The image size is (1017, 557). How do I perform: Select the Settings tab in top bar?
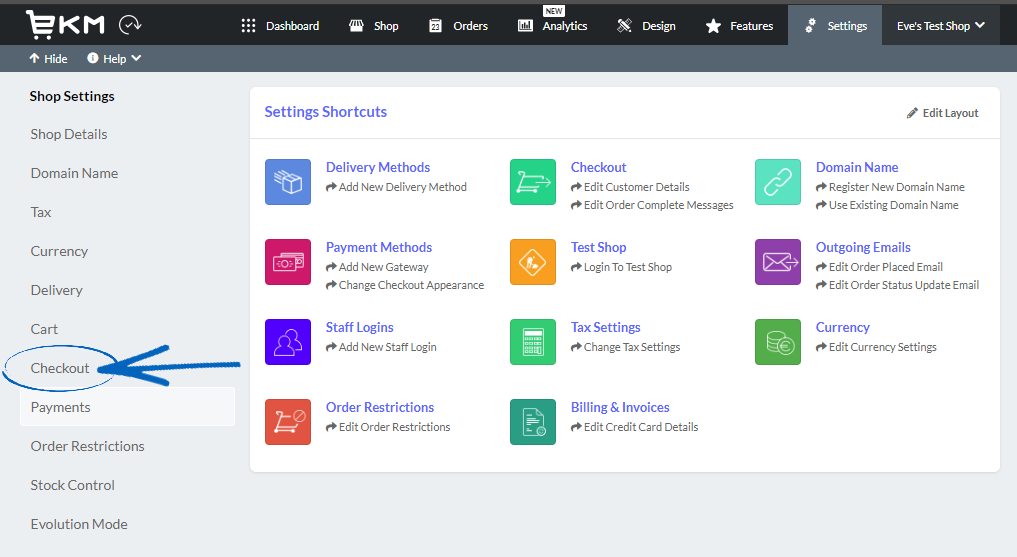coord(835,26)
